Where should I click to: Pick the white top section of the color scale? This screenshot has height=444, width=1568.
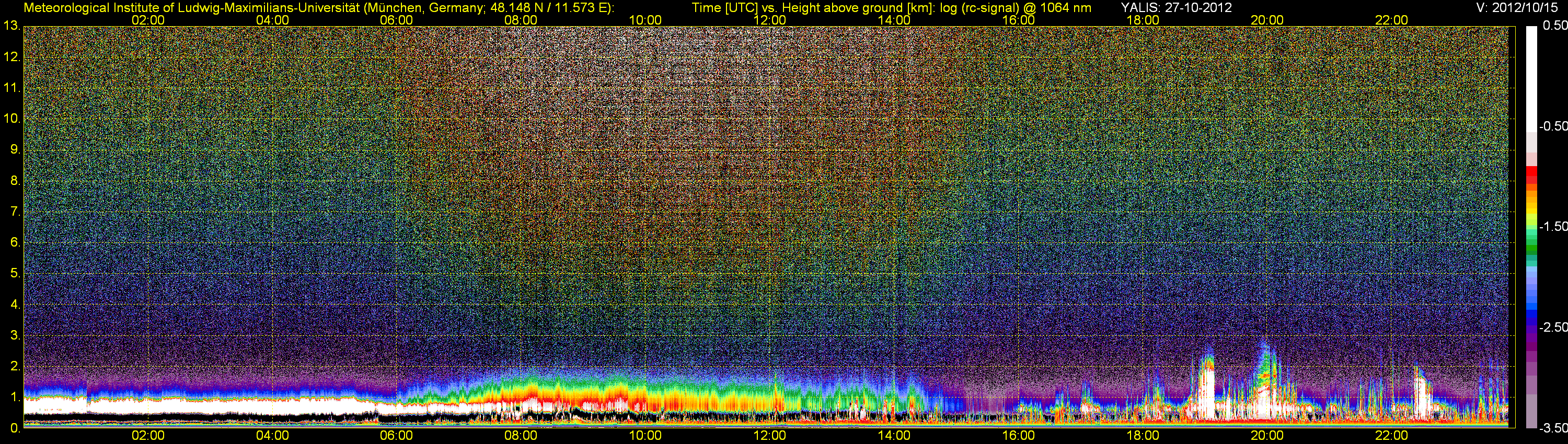1531,79
